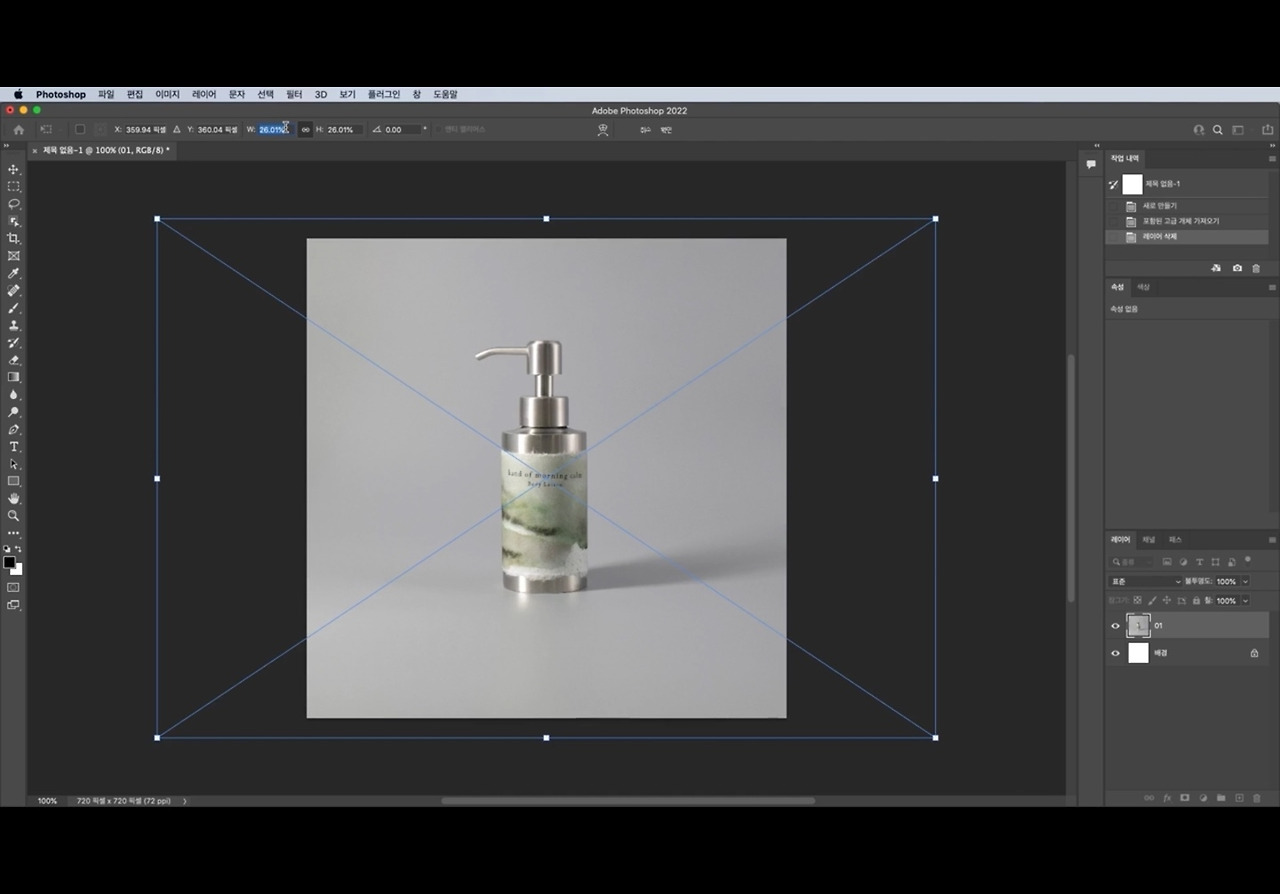Image resolution: width=1280 pixels, height=894 pixels.
Task: Collapse right panels with double arrow
Action: pyautogui.click(x=1272, y=146)
